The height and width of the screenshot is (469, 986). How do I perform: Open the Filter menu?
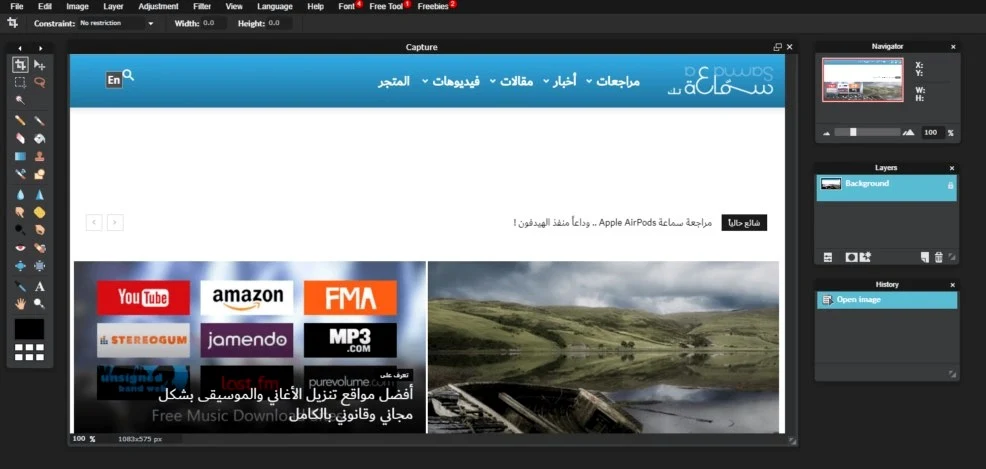202,6
